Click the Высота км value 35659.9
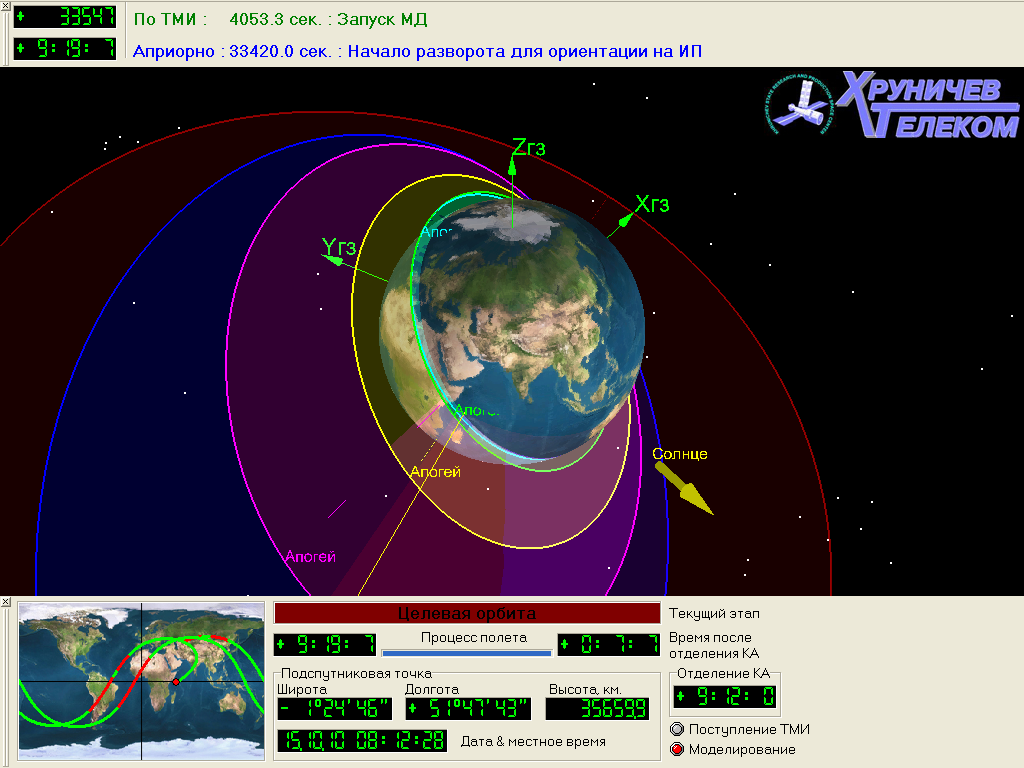Screen dimensions: 1024x768 598,709
